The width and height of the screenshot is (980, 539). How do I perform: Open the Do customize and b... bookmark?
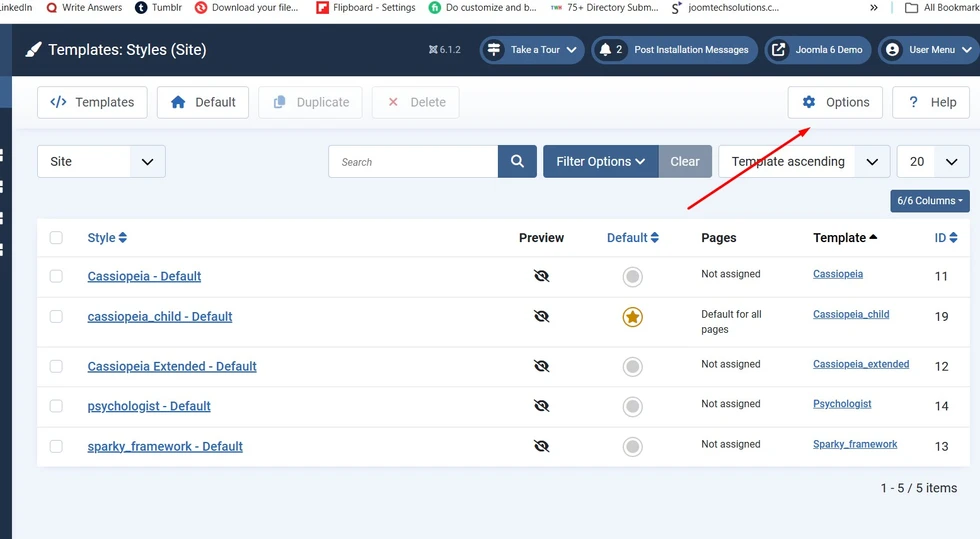482,8
